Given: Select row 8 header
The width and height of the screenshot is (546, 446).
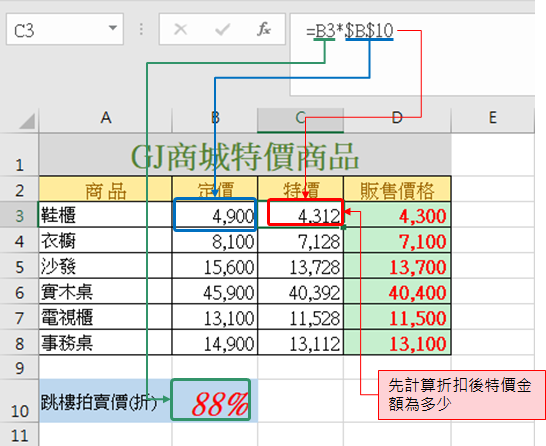Looking at the screenshot, I should (19, 343).
